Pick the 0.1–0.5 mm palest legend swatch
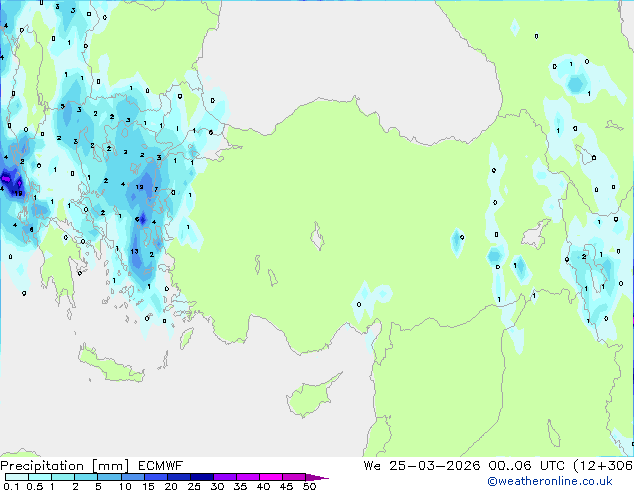 pyautogui.click(x=17, y=477)
